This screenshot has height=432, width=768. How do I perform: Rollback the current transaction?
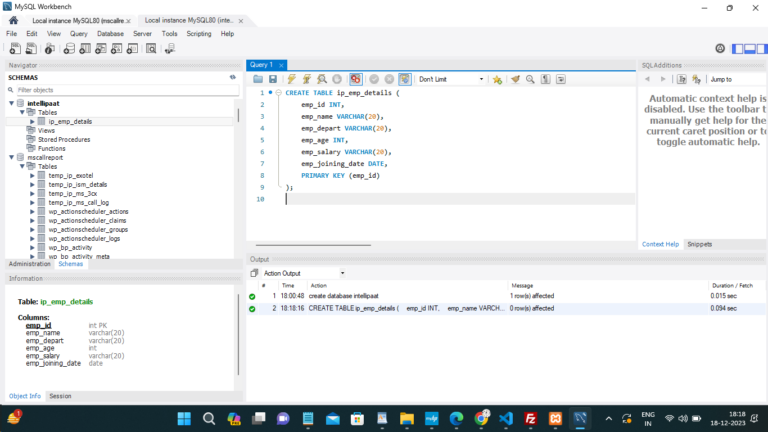(389, 79)
